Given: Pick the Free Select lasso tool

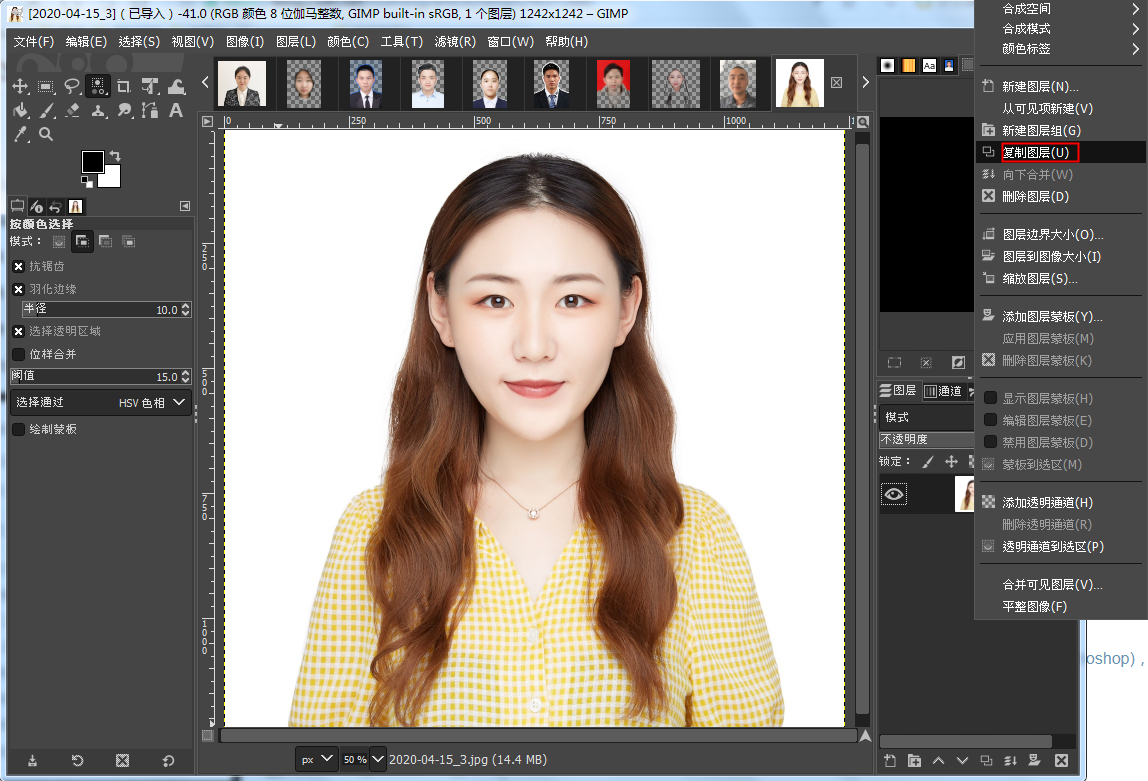Looking at the screenshot, I should 72,86.
